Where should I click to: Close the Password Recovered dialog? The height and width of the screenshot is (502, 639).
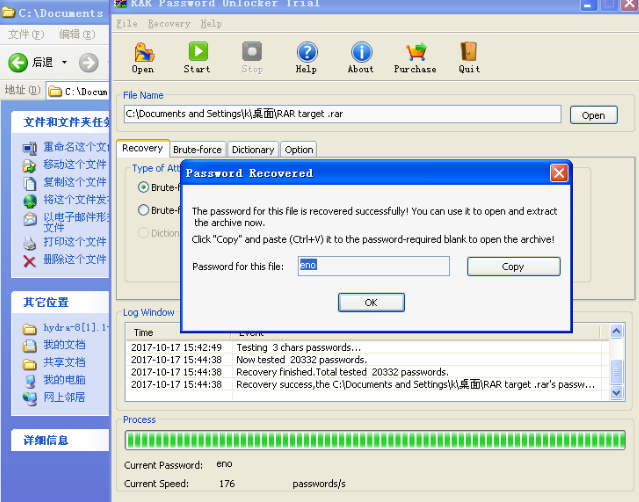(x=559, y=173)
